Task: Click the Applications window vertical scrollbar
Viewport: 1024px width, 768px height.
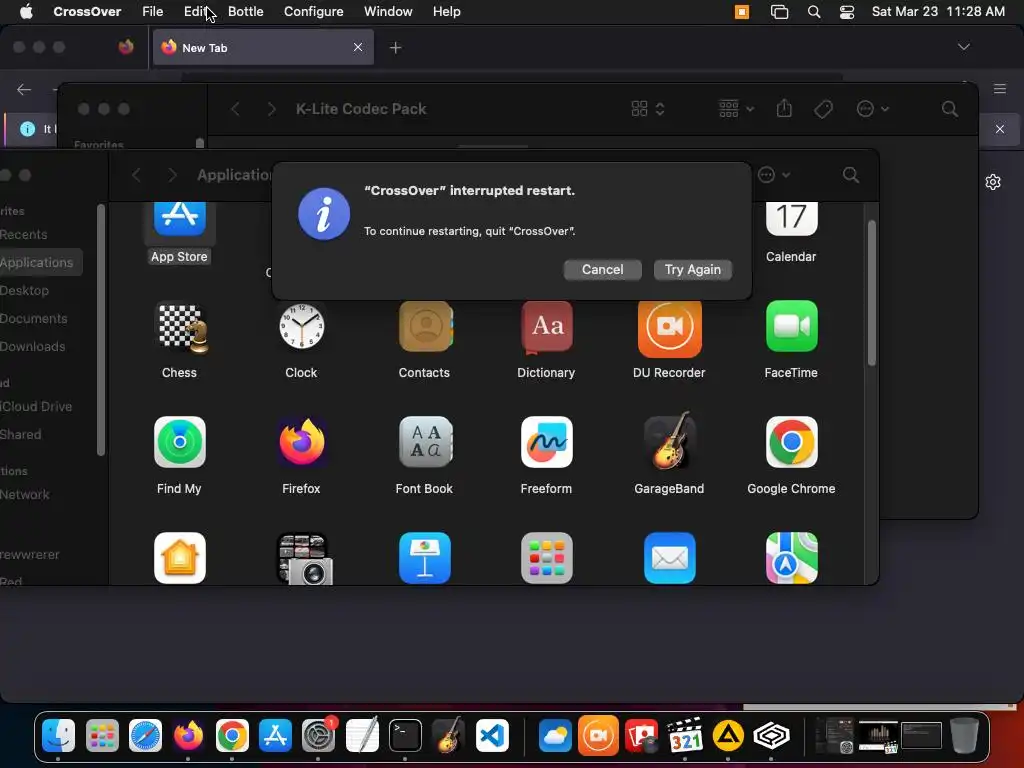Action: [871, 294]
